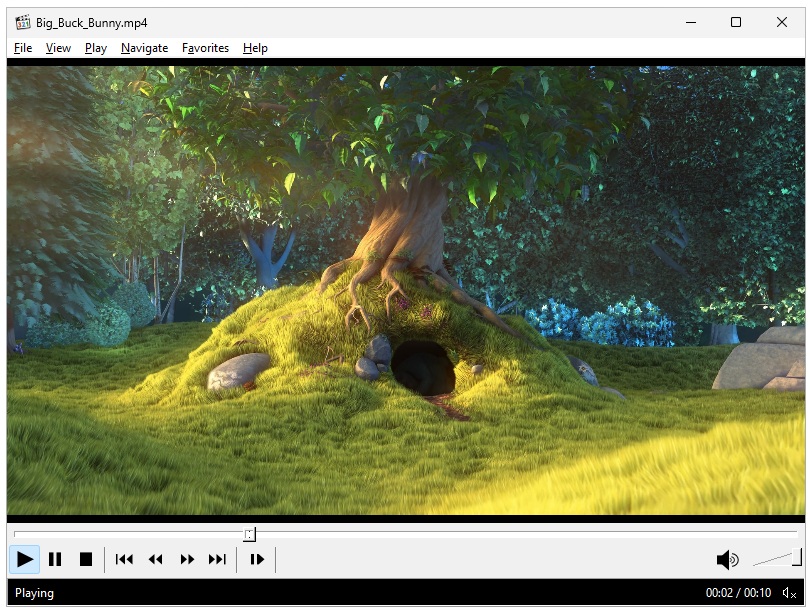Open the Help menu
Viewport: 810px width, 614px height.
pos(255,48)
